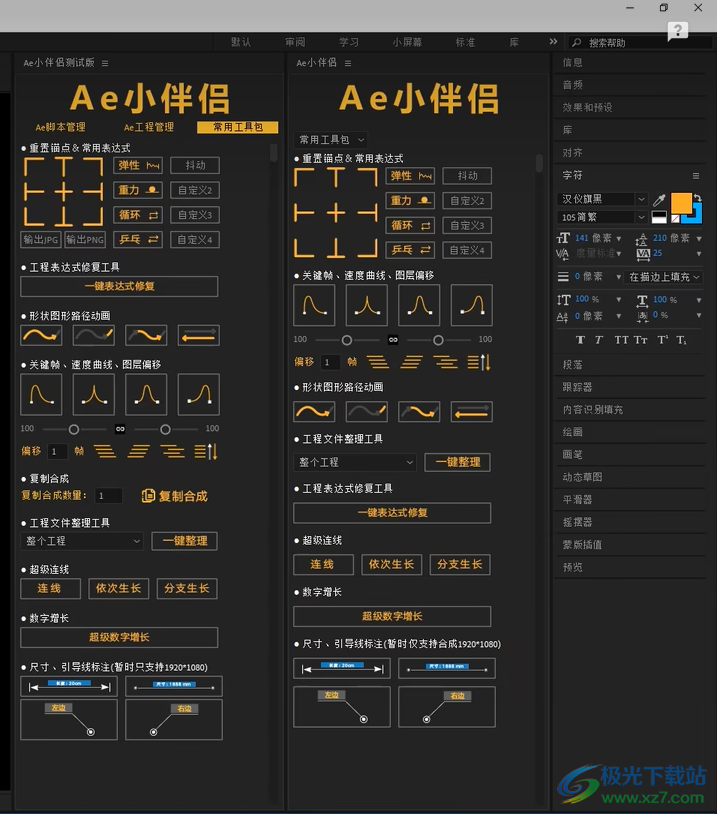
Task: Click third layer offset stagger icon in right panel
Action: [445, 362]
